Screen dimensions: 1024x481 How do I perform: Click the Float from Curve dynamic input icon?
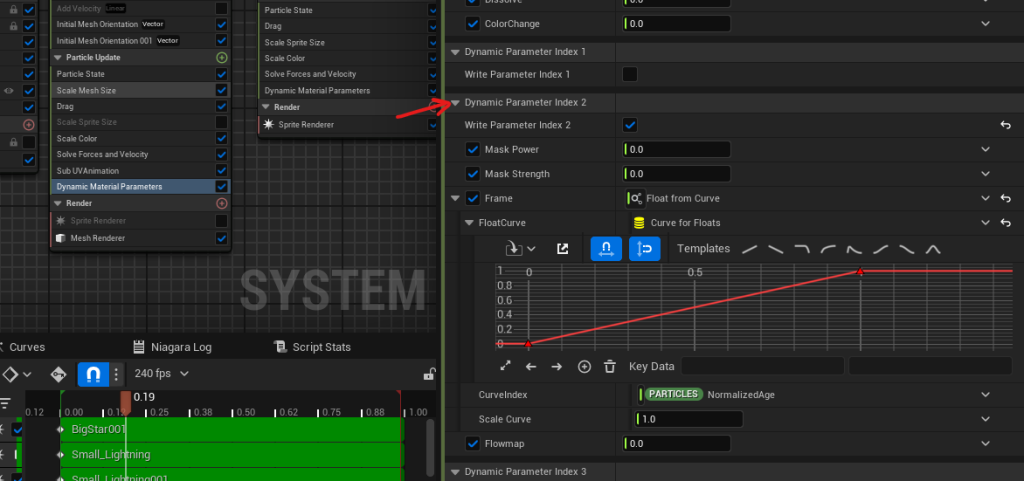635,198
